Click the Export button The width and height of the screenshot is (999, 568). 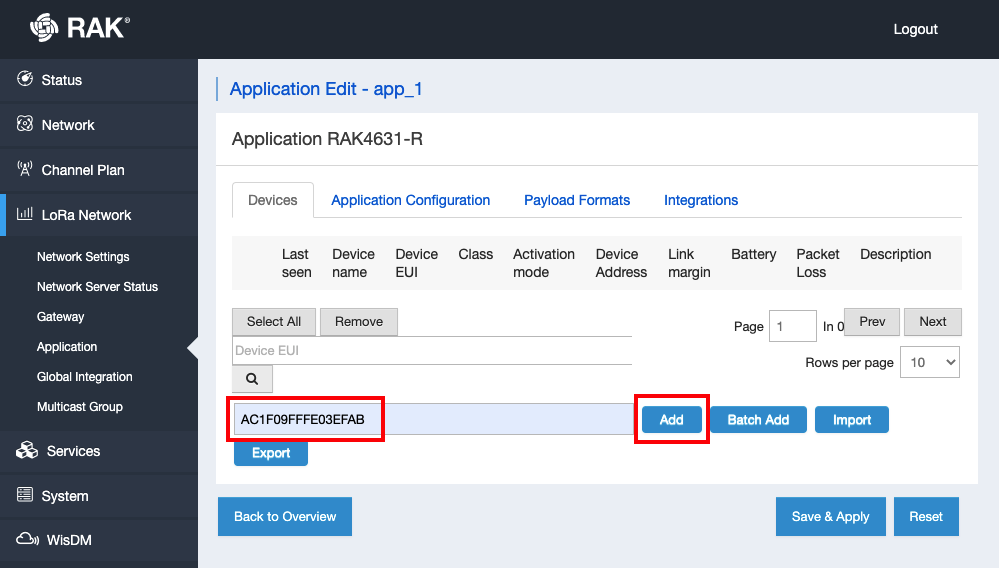(271, 453)
